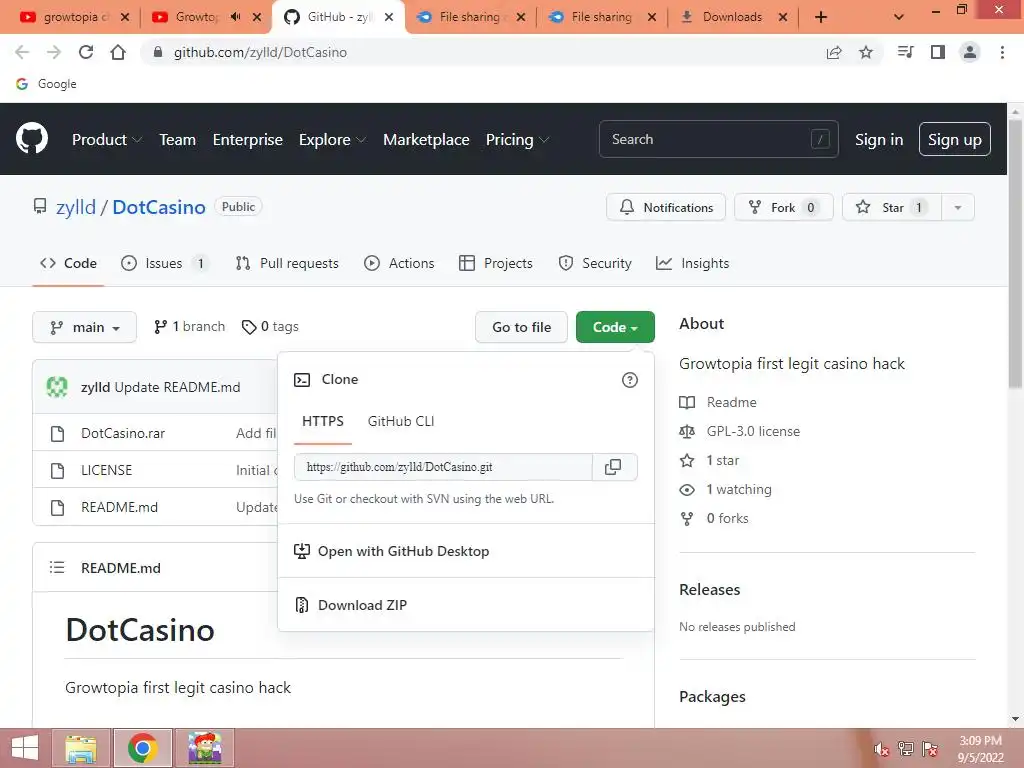Click the 1 branch link
Viewport: 1024px width, 768px height.
189,327
